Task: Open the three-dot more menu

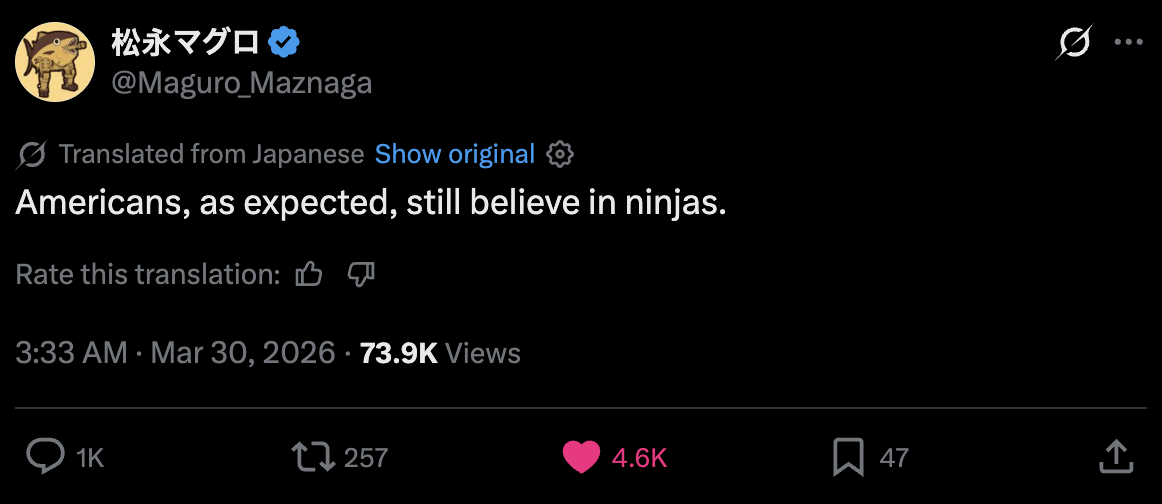Action: pos(1127,43)
